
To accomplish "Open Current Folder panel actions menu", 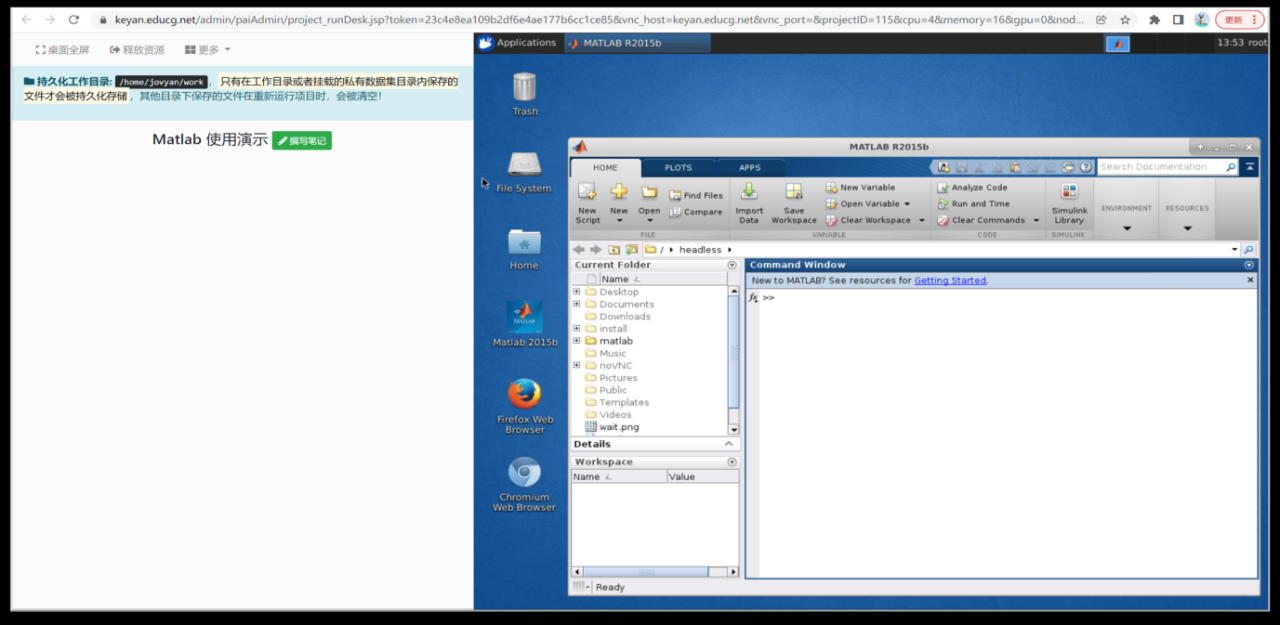I will [732, 265].
